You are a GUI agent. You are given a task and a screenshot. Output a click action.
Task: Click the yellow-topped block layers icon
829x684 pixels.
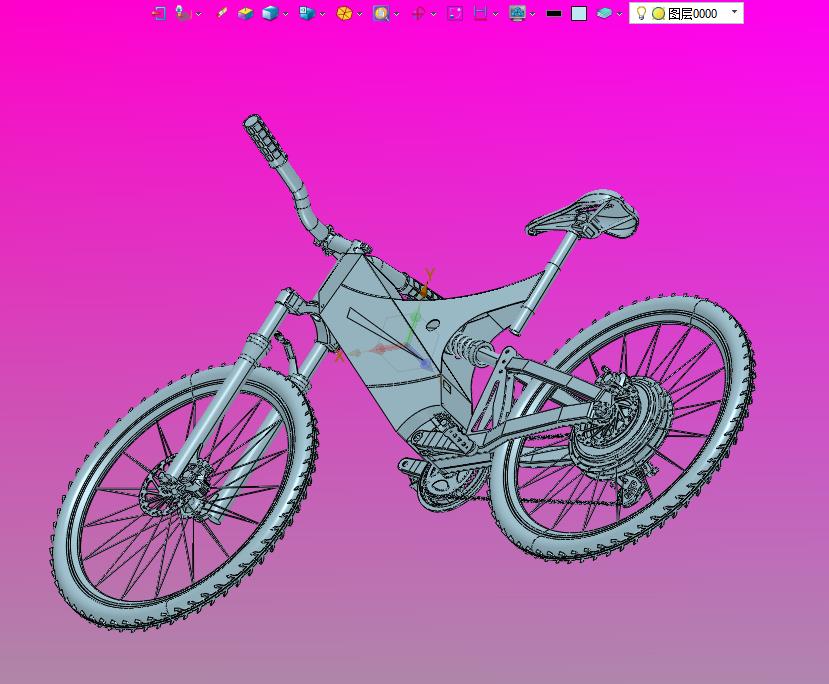pyautogui.click(x=245, y=13)
